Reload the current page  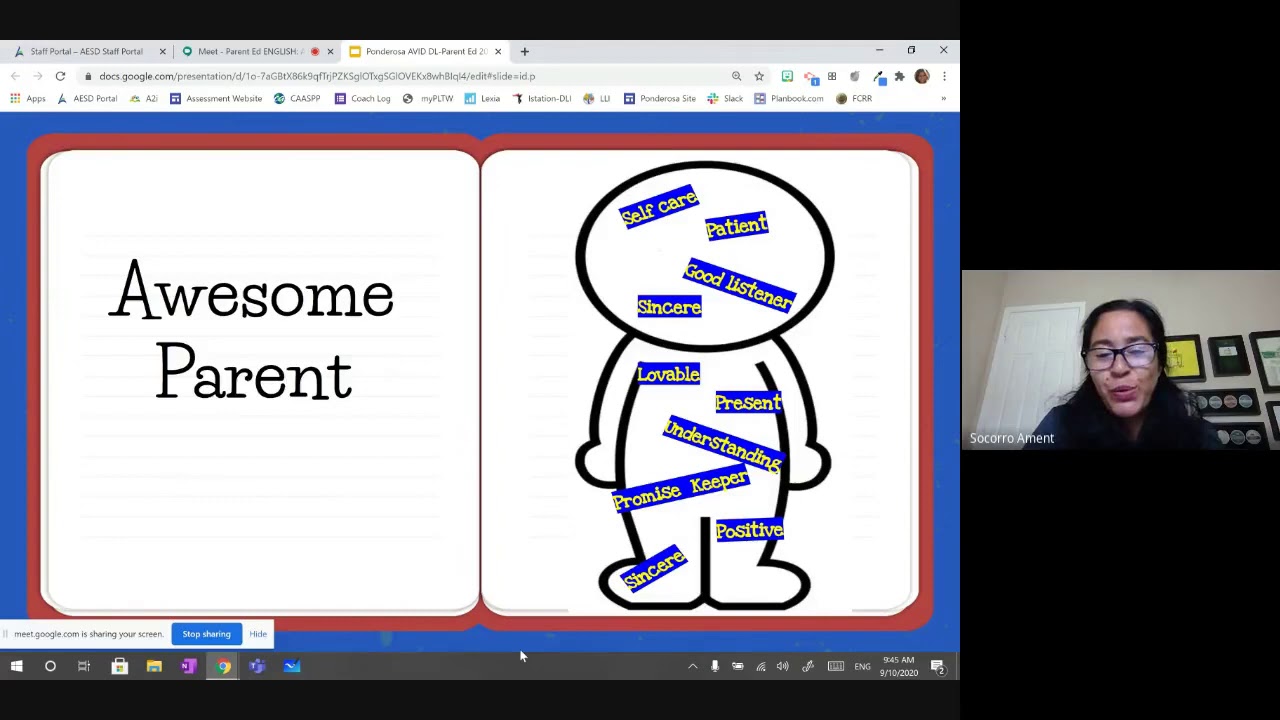60,76
